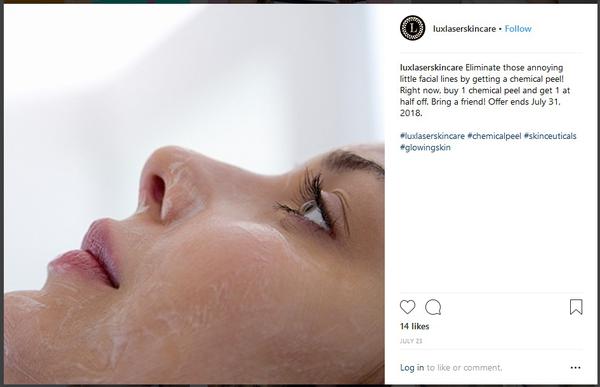Open the #skinceuticals hashtag
Image resolution: width=600 pixels, height=387 pixels.
click(550, 136)
